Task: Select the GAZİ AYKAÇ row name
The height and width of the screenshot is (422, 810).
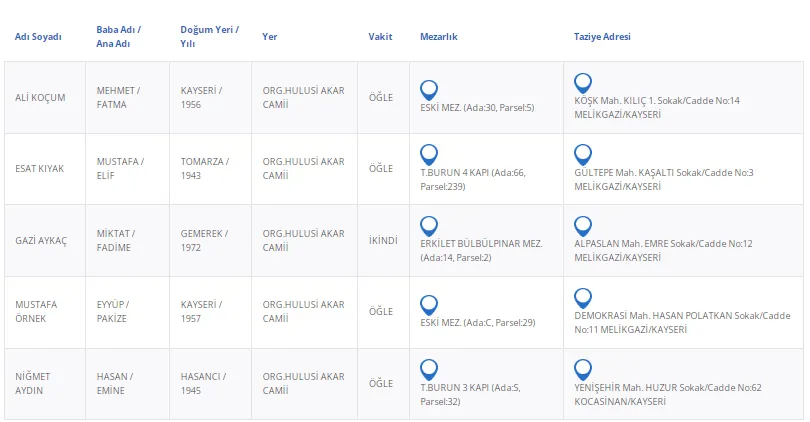Action: tap(41, 240)
